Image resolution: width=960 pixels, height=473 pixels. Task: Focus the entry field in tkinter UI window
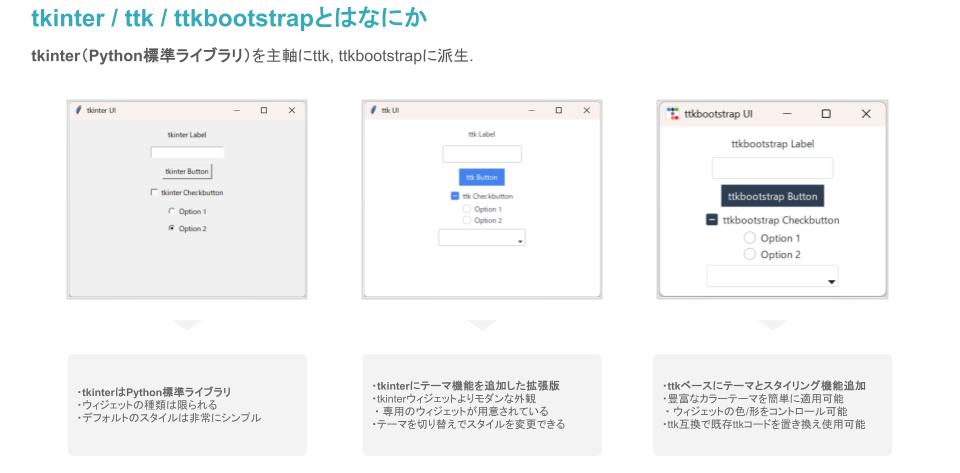[x=187, y=152]
